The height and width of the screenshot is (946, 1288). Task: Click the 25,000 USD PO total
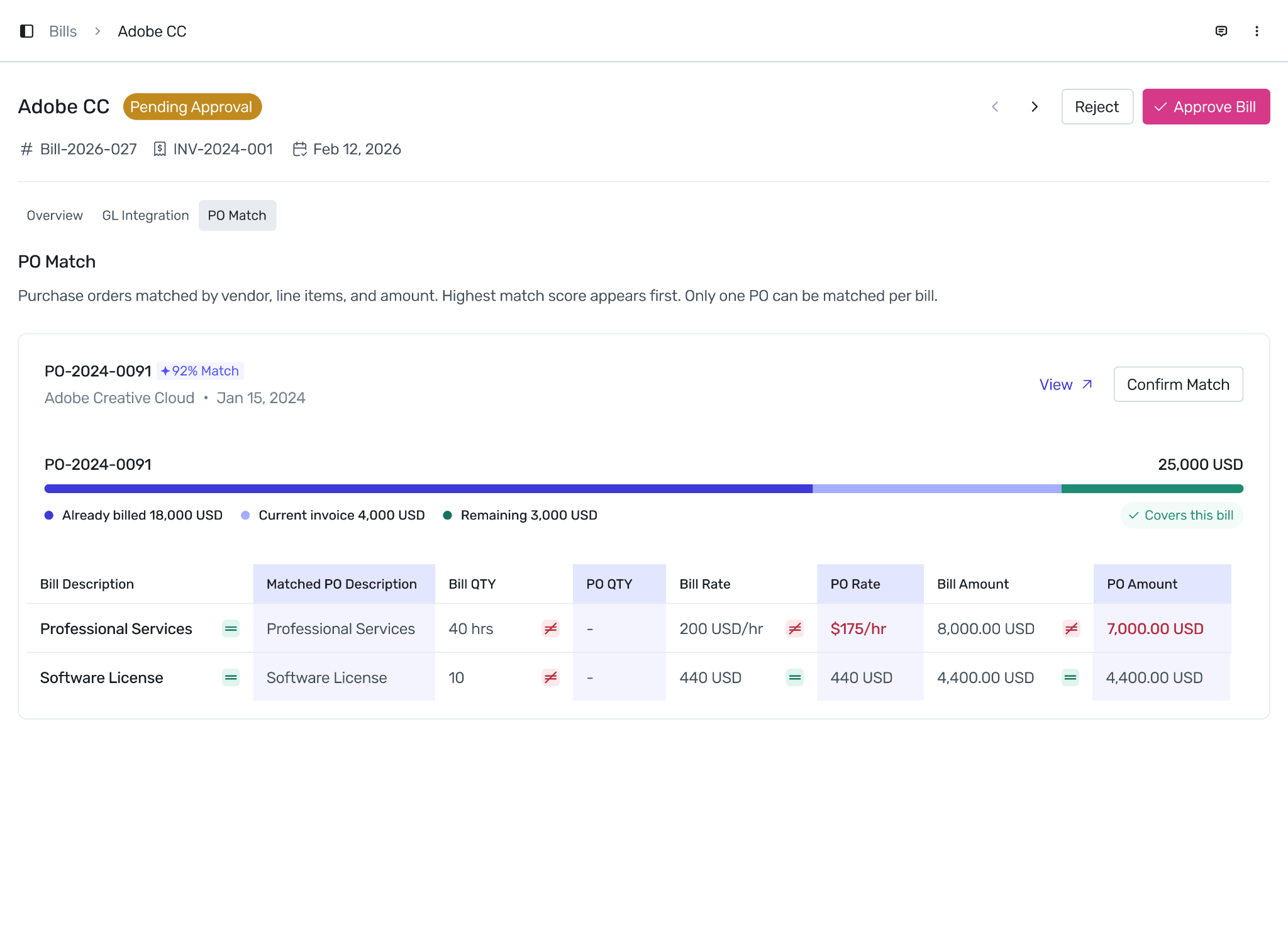(1201, 464)
